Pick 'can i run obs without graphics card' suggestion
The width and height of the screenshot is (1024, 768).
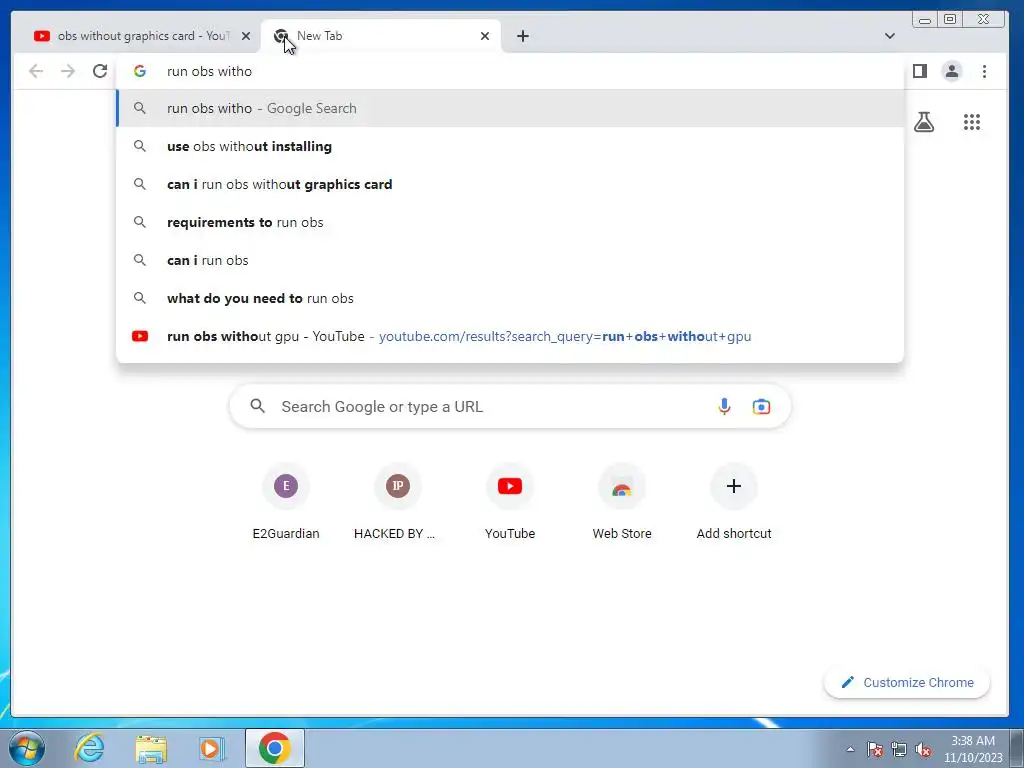510,184
